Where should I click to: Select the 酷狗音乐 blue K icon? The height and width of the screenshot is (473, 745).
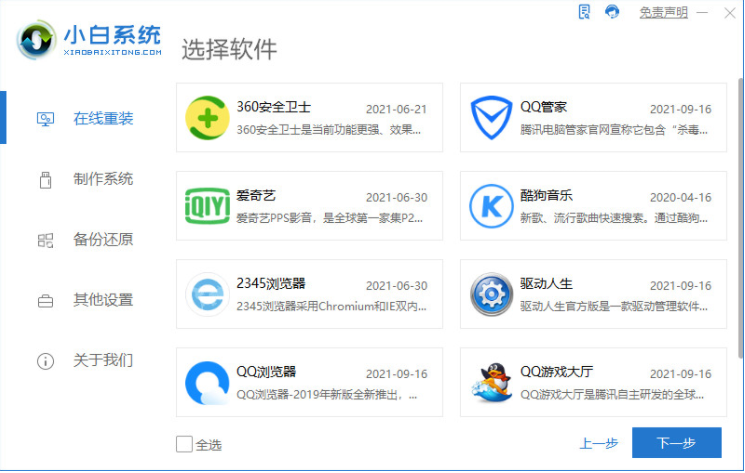coord(491,206)
